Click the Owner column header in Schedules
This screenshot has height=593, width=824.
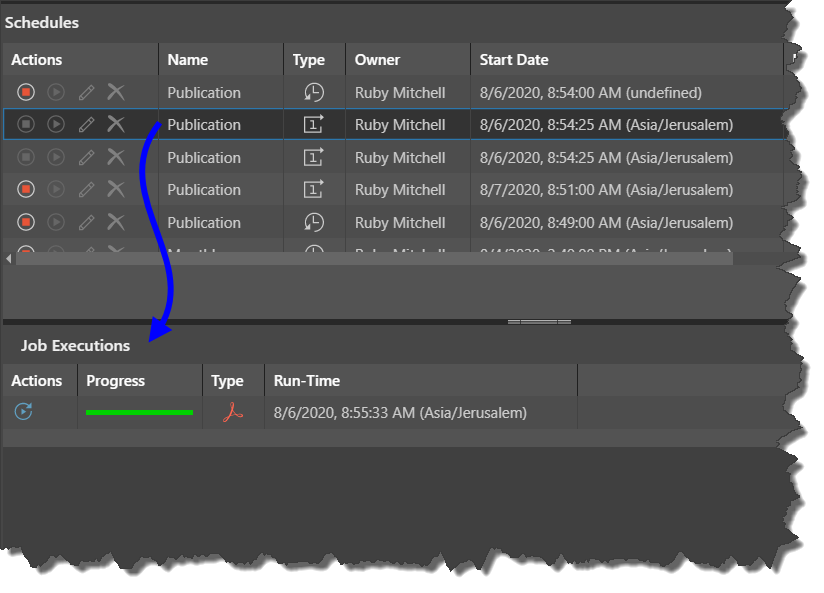click(x=377, y=60)
